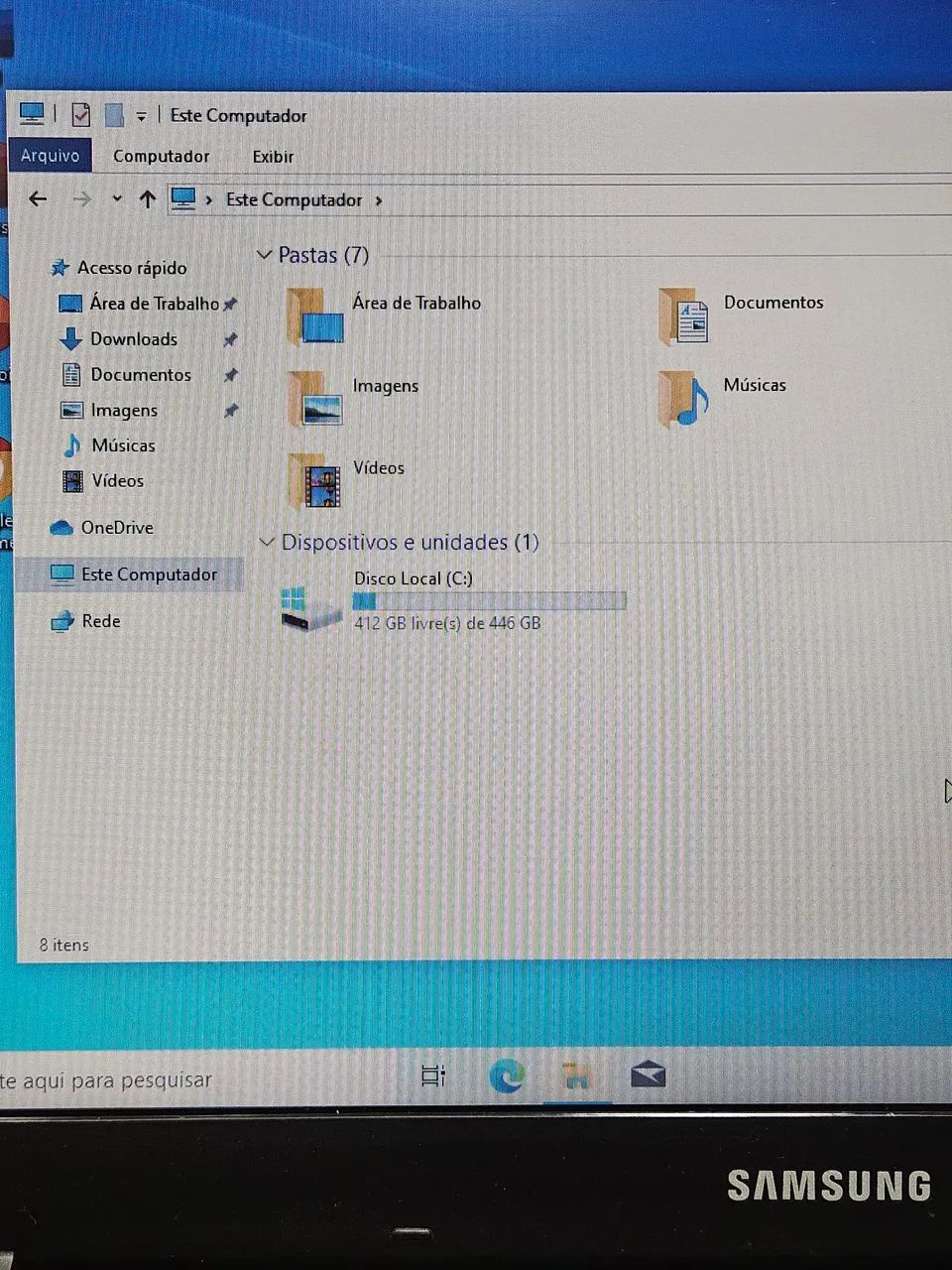The height and width of the screenshot is (1270, 952).
Task: Expand the chevron after 'Este Computador' breadcrumb
Action: point(379,200)
